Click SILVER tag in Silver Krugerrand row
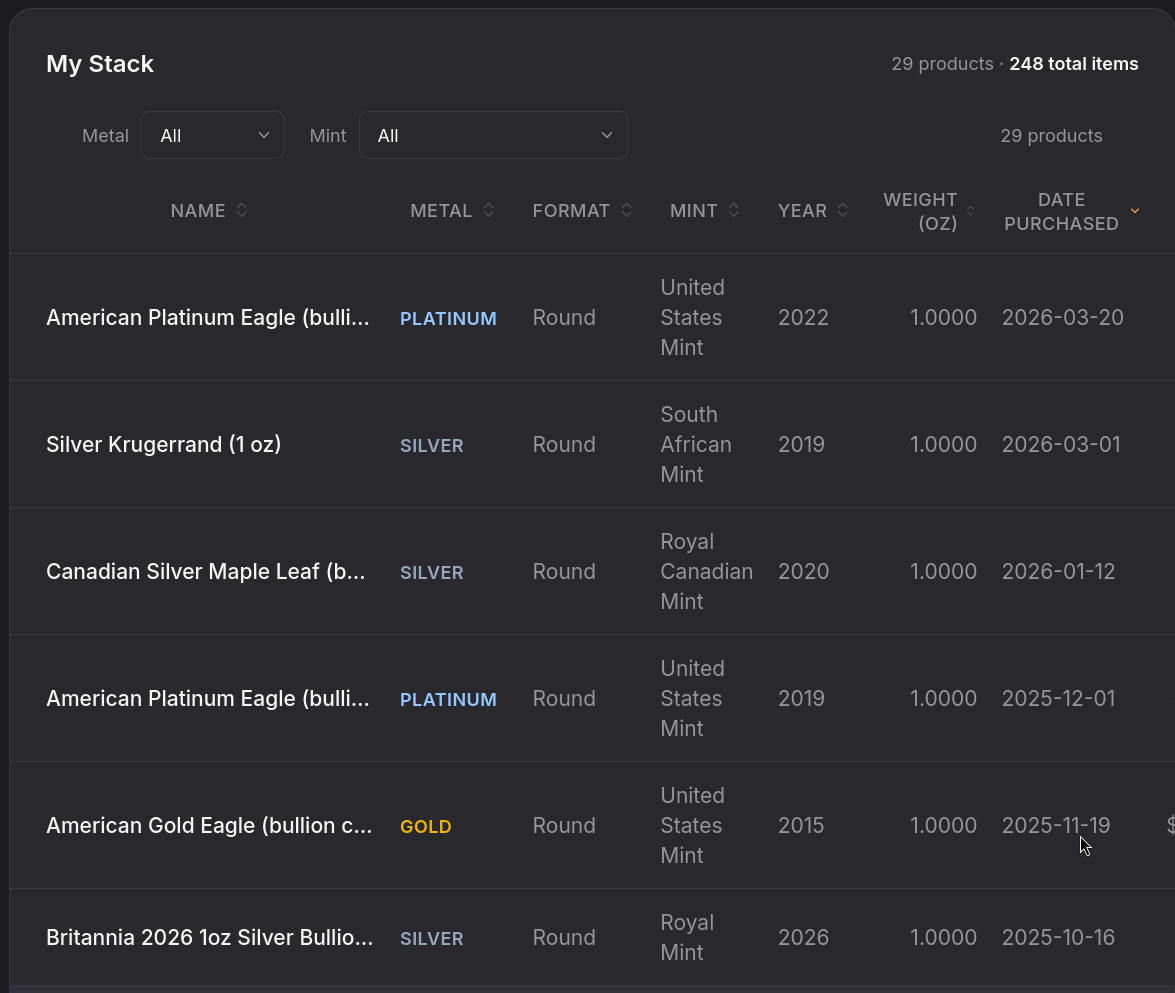Screen dimensions: 1175x993 [x=432, y=446]
